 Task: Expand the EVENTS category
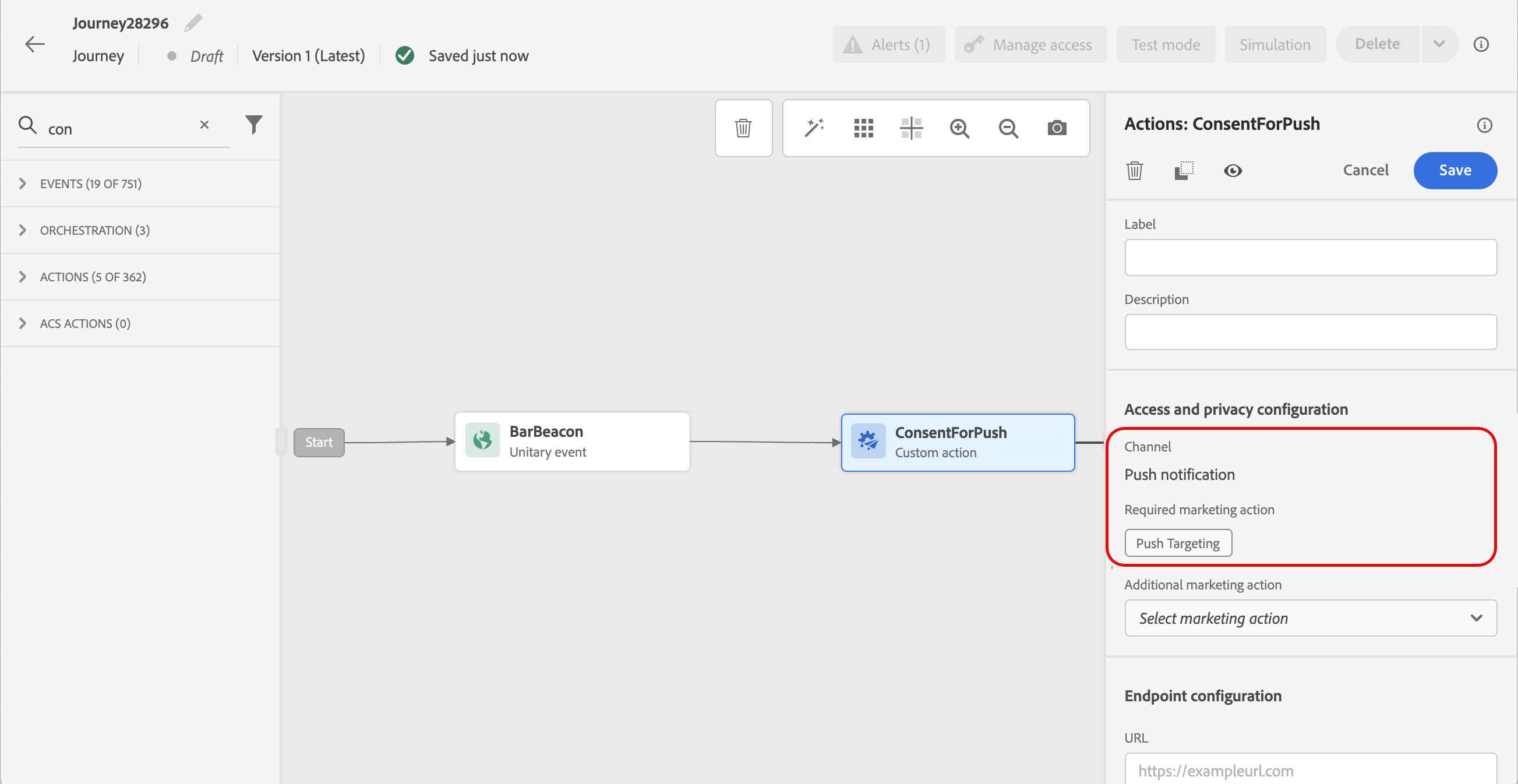pyautogui.click(x=90, y=184)
